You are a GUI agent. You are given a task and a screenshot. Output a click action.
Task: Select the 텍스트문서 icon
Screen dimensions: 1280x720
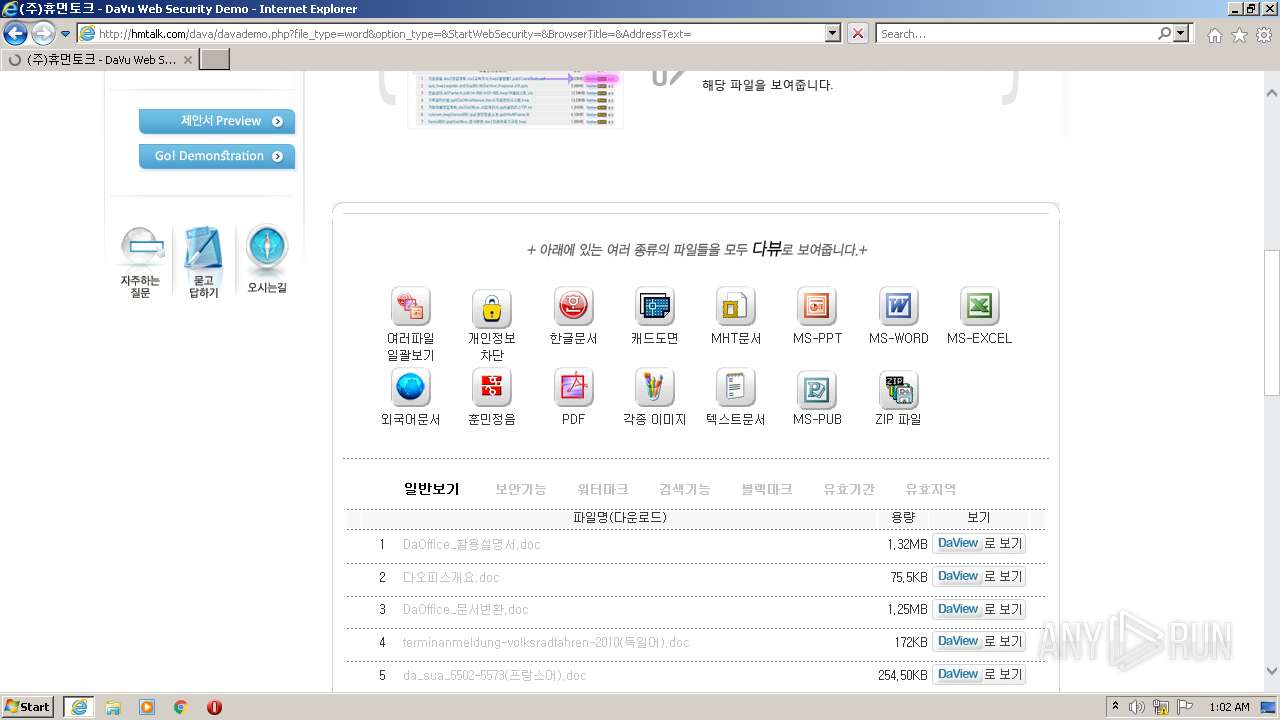click(736, 388)
